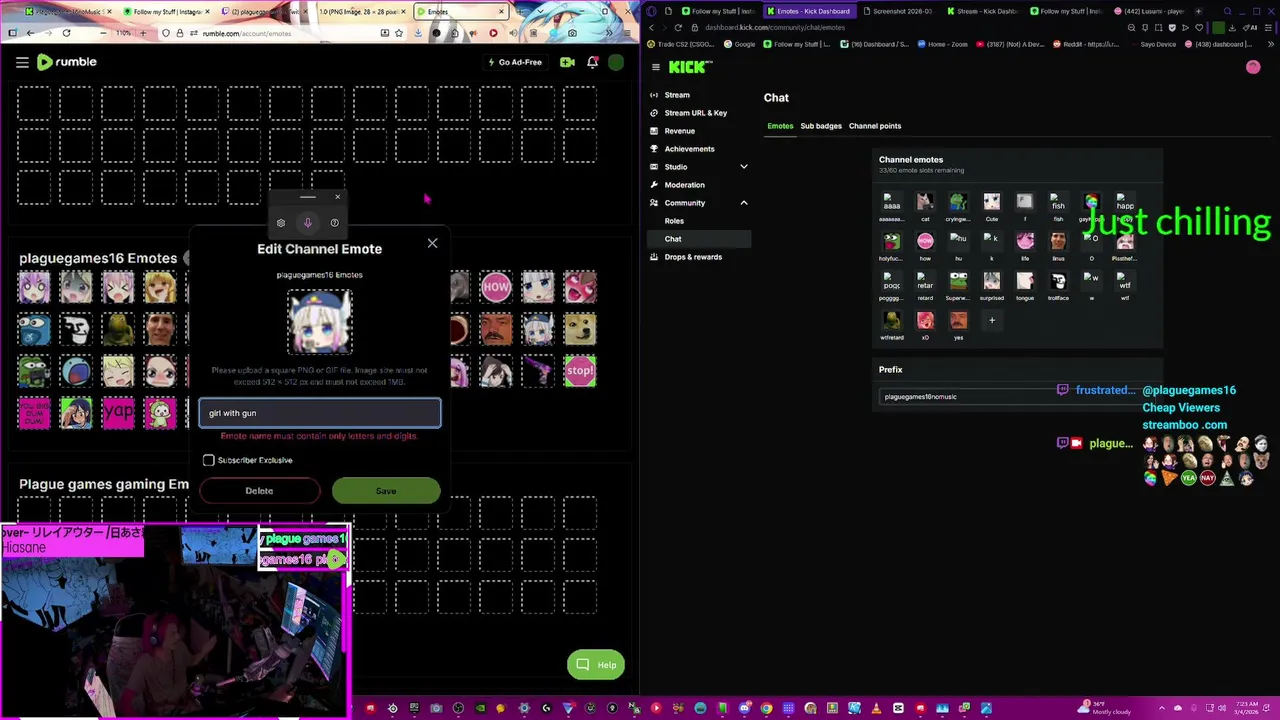Click help question icon in floating widget
Screen dimensions: 1280x720
pyautogui.click(x=334, y=223)
